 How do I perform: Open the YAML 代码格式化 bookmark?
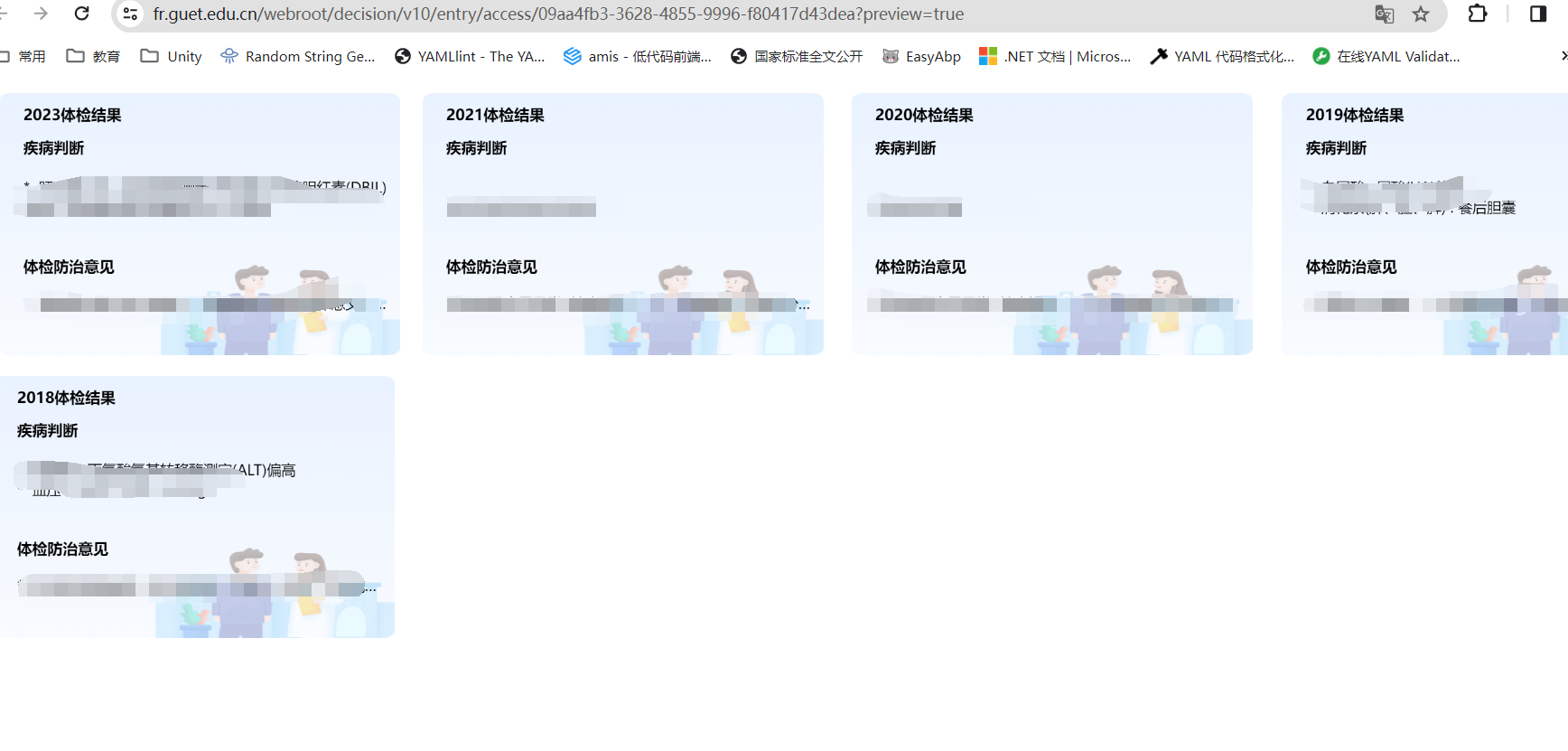(x=1222, y=56)
